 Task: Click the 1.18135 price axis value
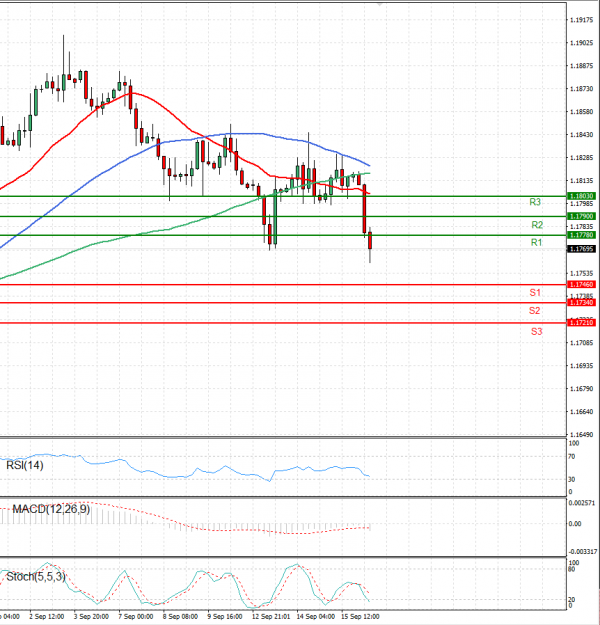(581, 181)
